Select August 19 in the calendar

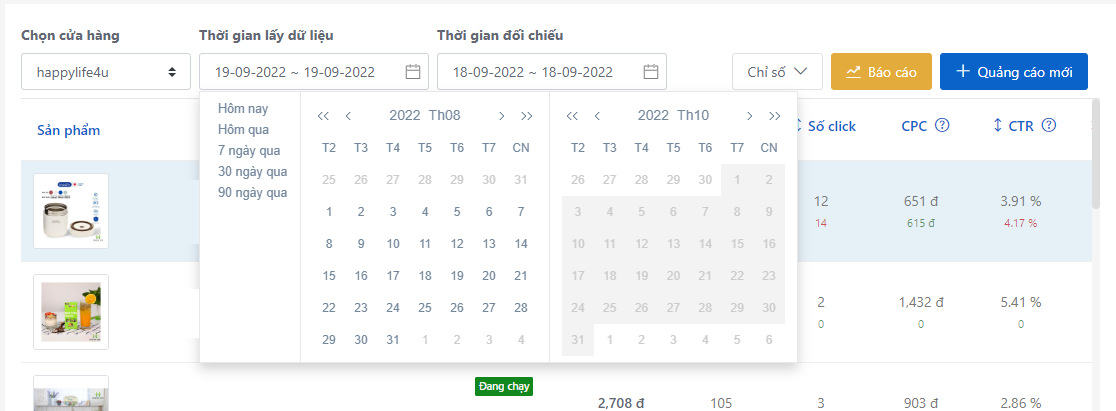(457, 275)
